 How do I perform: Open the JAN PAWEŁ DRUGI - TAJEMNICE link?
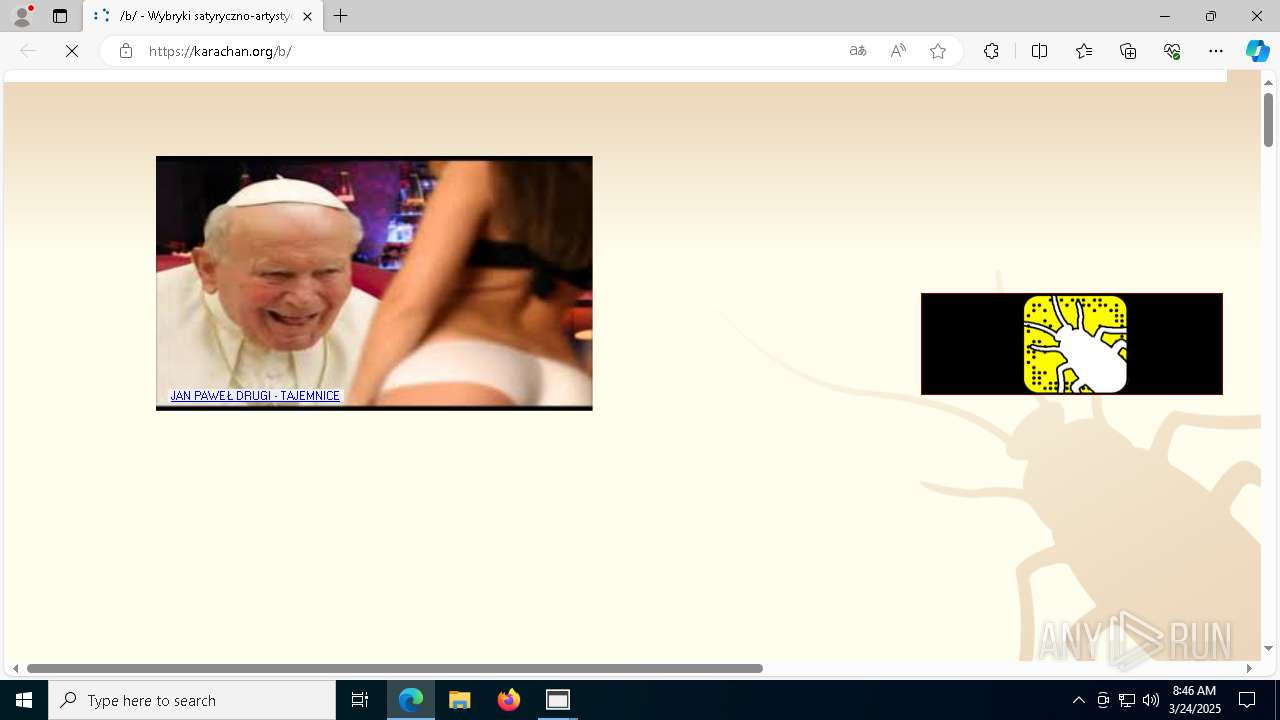(255, 396)
